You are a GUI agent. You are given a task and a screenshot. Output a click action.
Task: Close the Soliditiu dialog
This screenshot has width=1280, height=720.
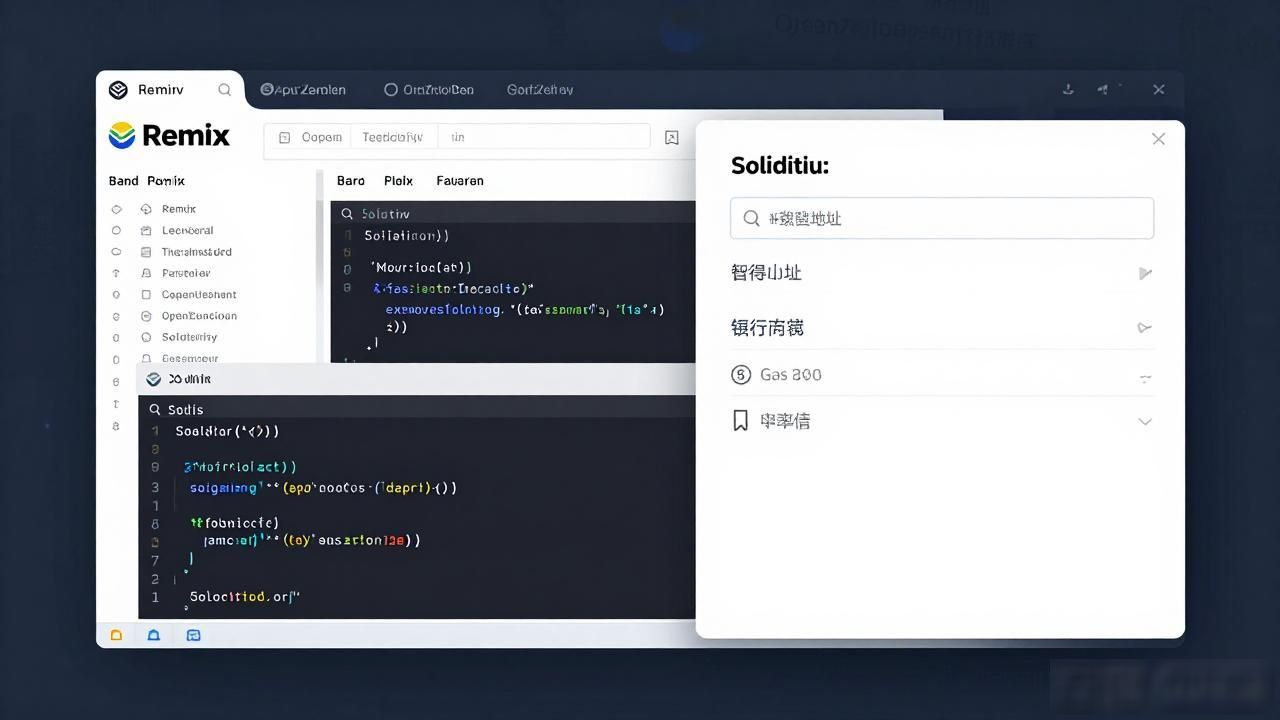coord(1158,139)
